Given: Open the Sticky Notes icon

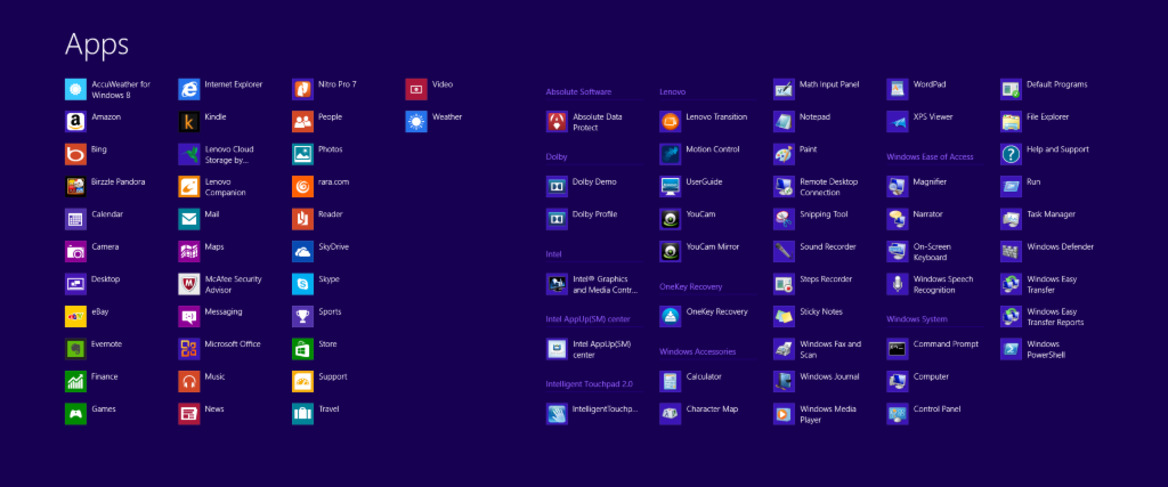Looking at the screenshot, I should click(x=784, y=316).
